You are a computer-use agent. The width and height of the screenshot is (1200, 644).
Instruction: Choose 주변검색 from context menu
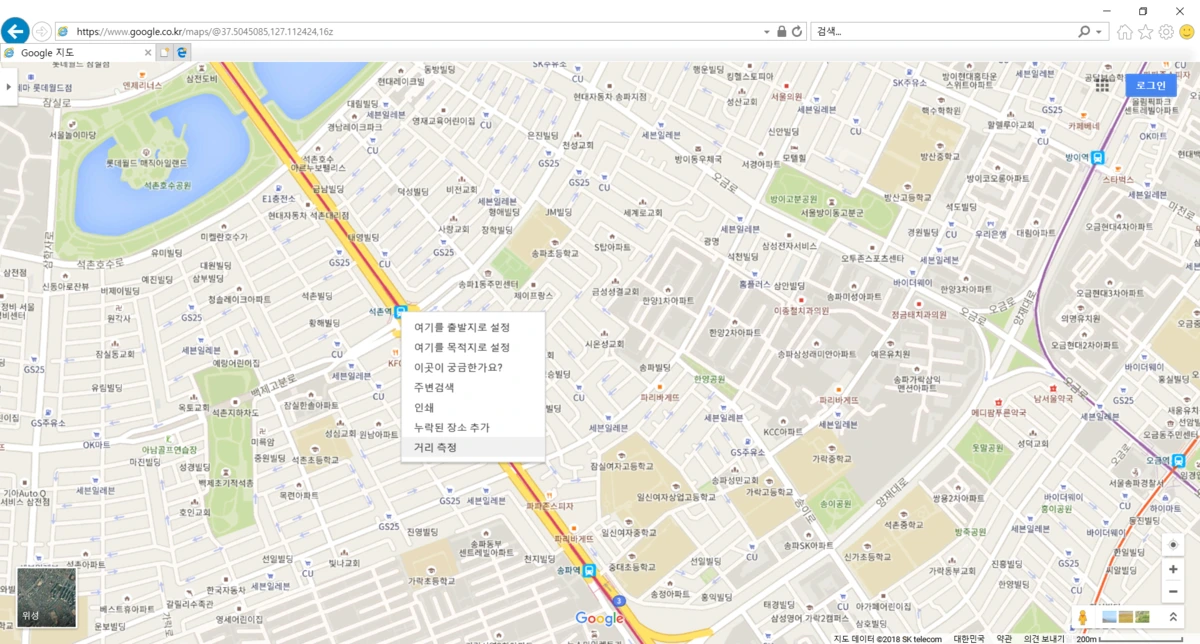pos(473,387)
